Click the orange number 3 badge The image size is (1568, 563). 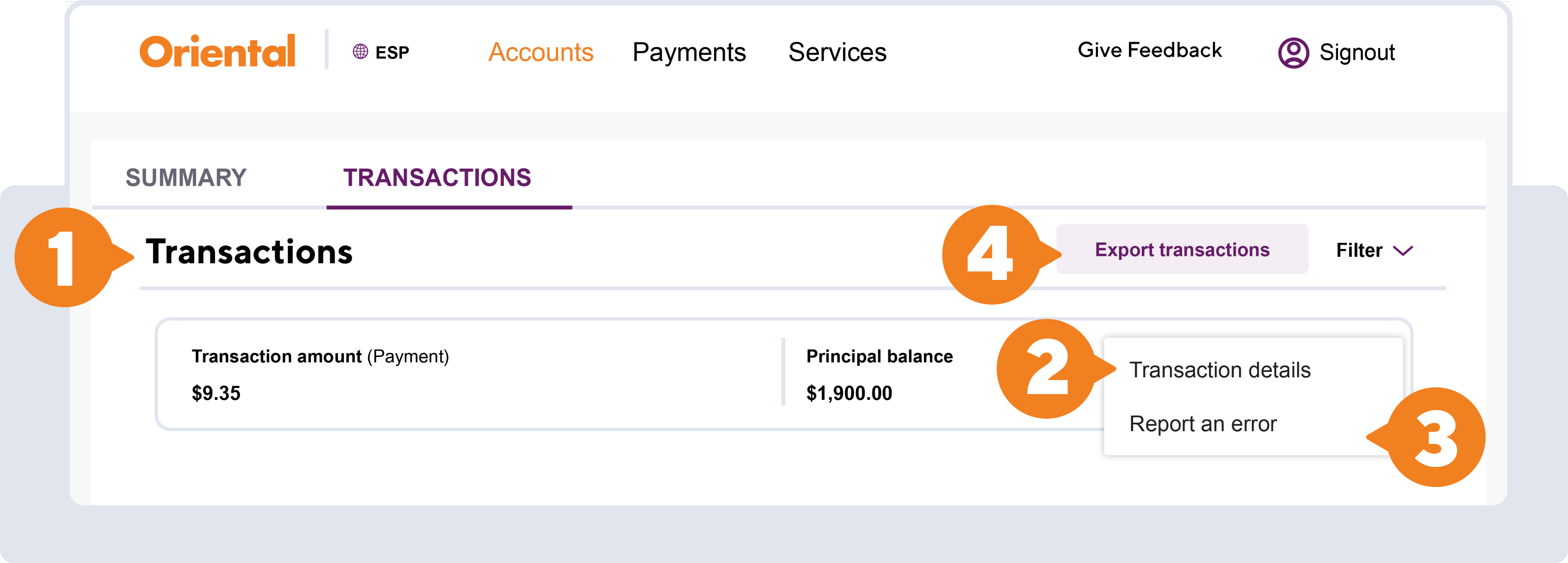(x=1435, y=437)
